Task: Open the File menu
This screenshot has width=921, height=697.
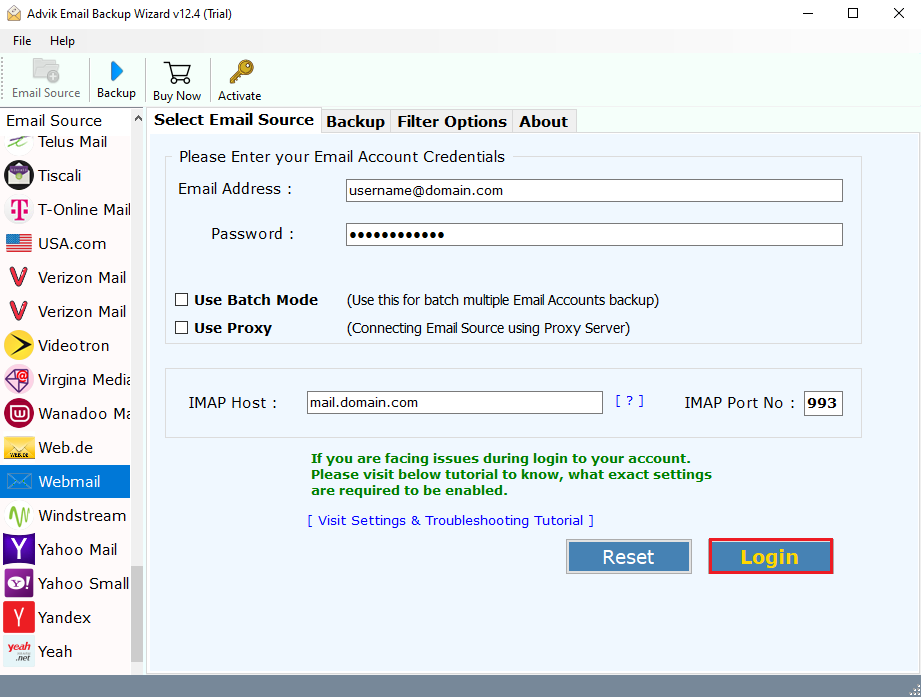Action: 22,41
